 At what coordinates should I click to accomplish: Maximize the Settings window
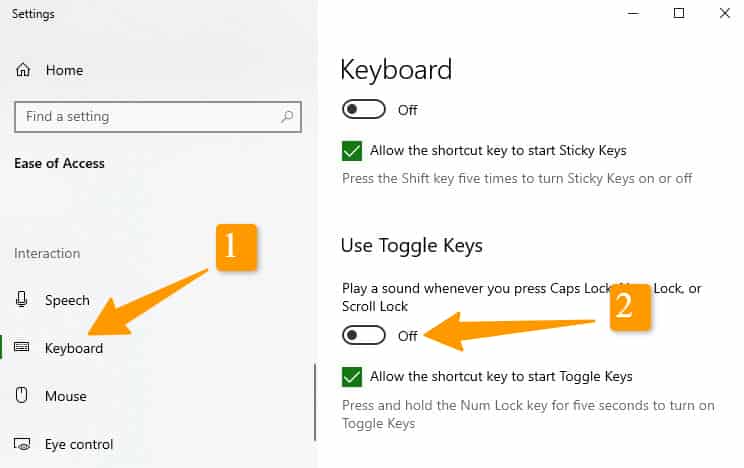679,13
